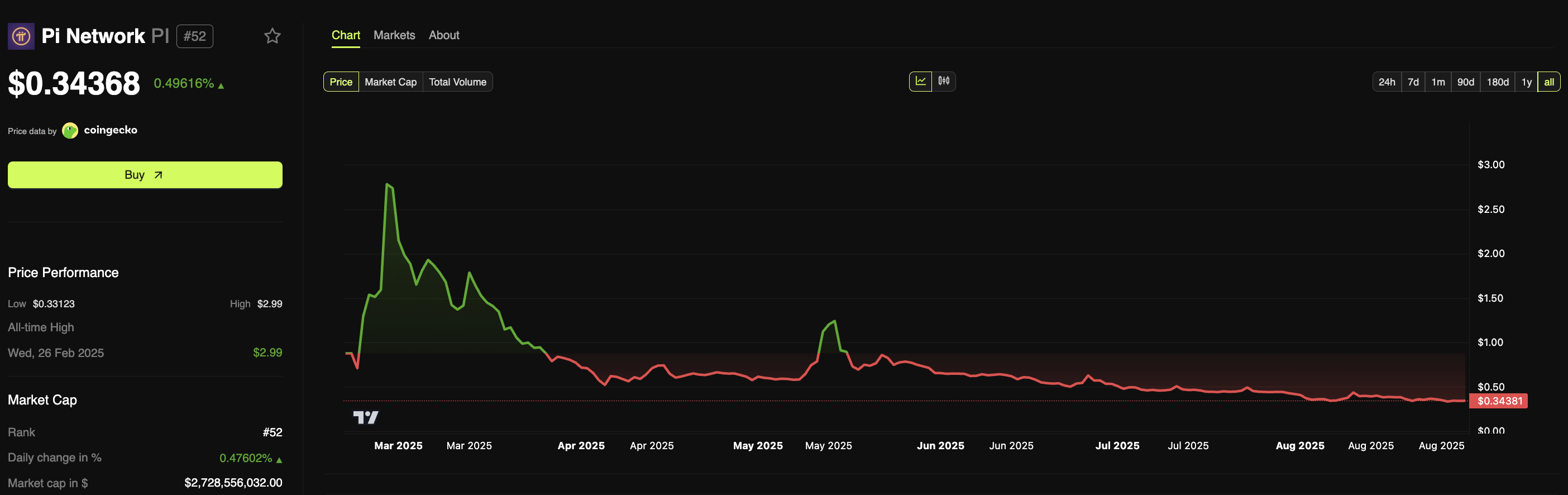Select the Total Volume data toggle
Viewport: 1568px width, 495px height.
coord(457,82)
